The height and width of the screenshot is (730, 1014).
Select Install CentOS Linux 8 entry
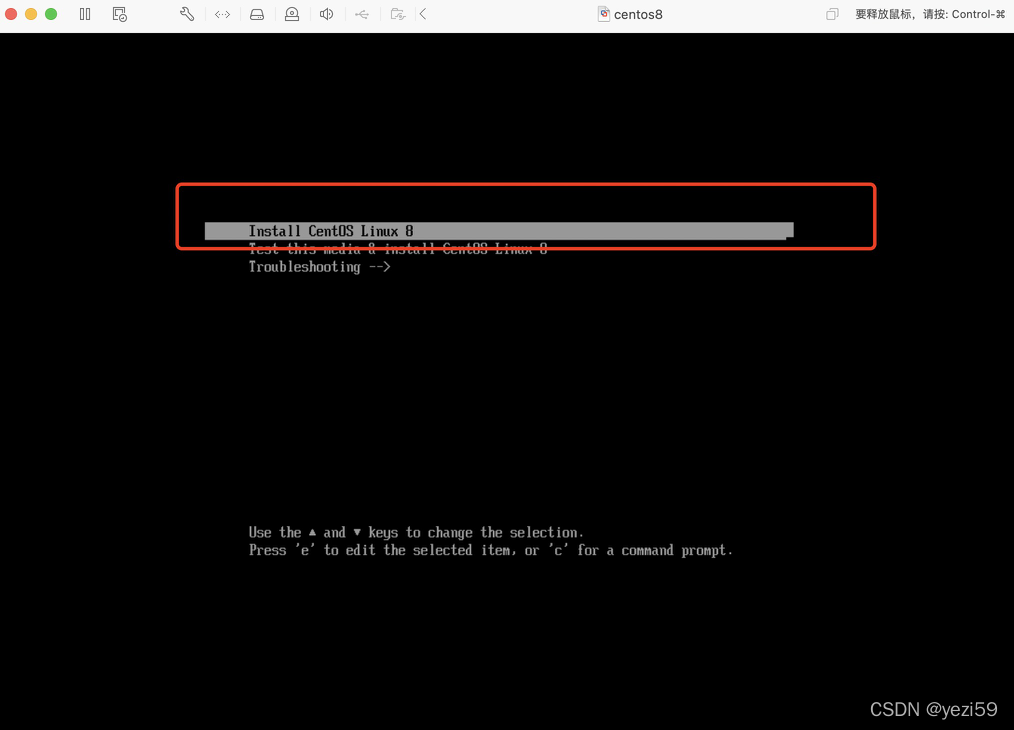(x=499, y=231)
